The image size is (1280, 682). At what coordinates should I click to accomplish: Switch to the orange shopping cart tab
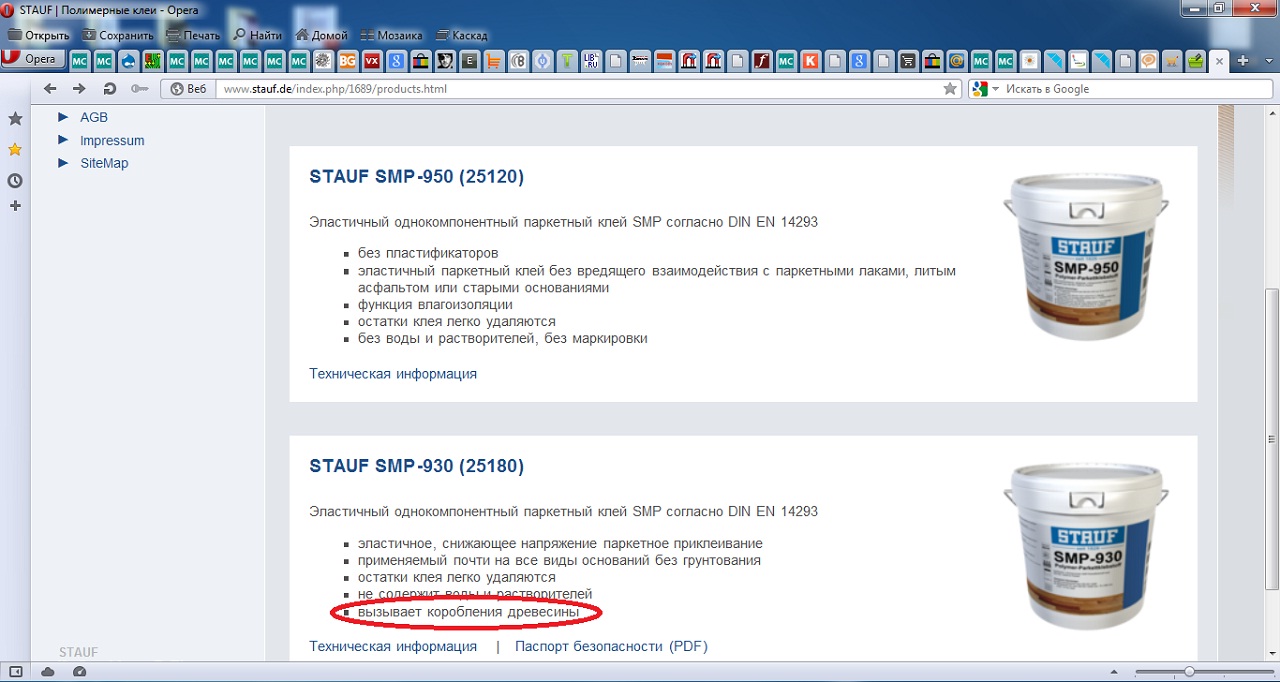click(x=493, y=61)
